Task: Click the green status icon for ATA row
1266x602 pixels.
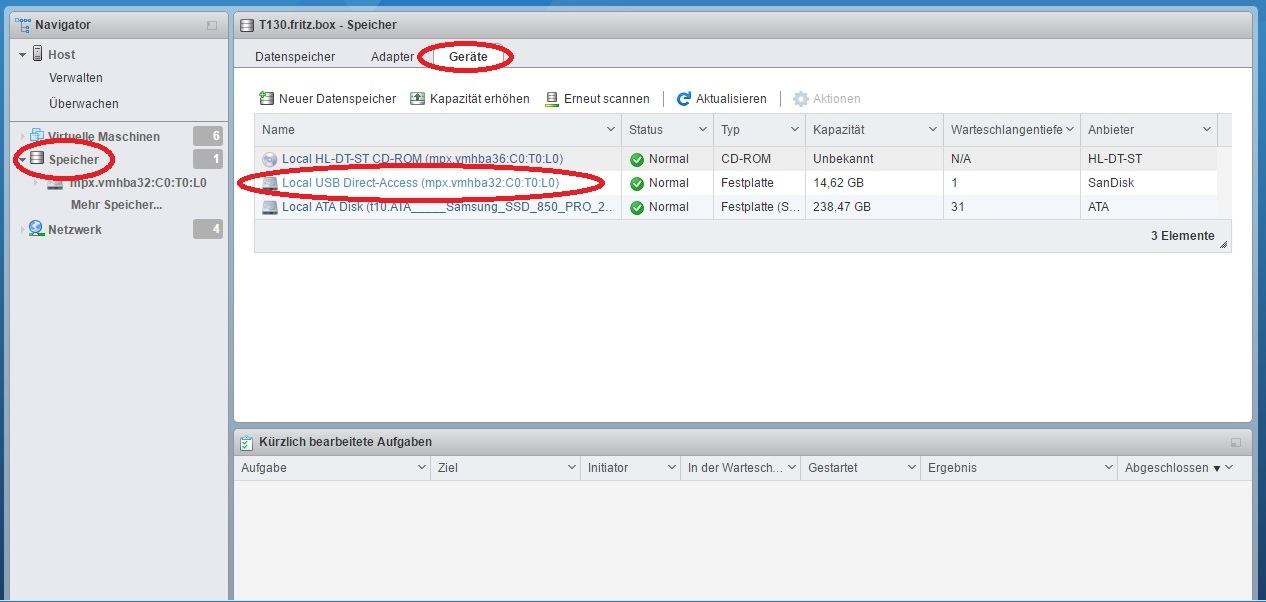Action: 637,207
